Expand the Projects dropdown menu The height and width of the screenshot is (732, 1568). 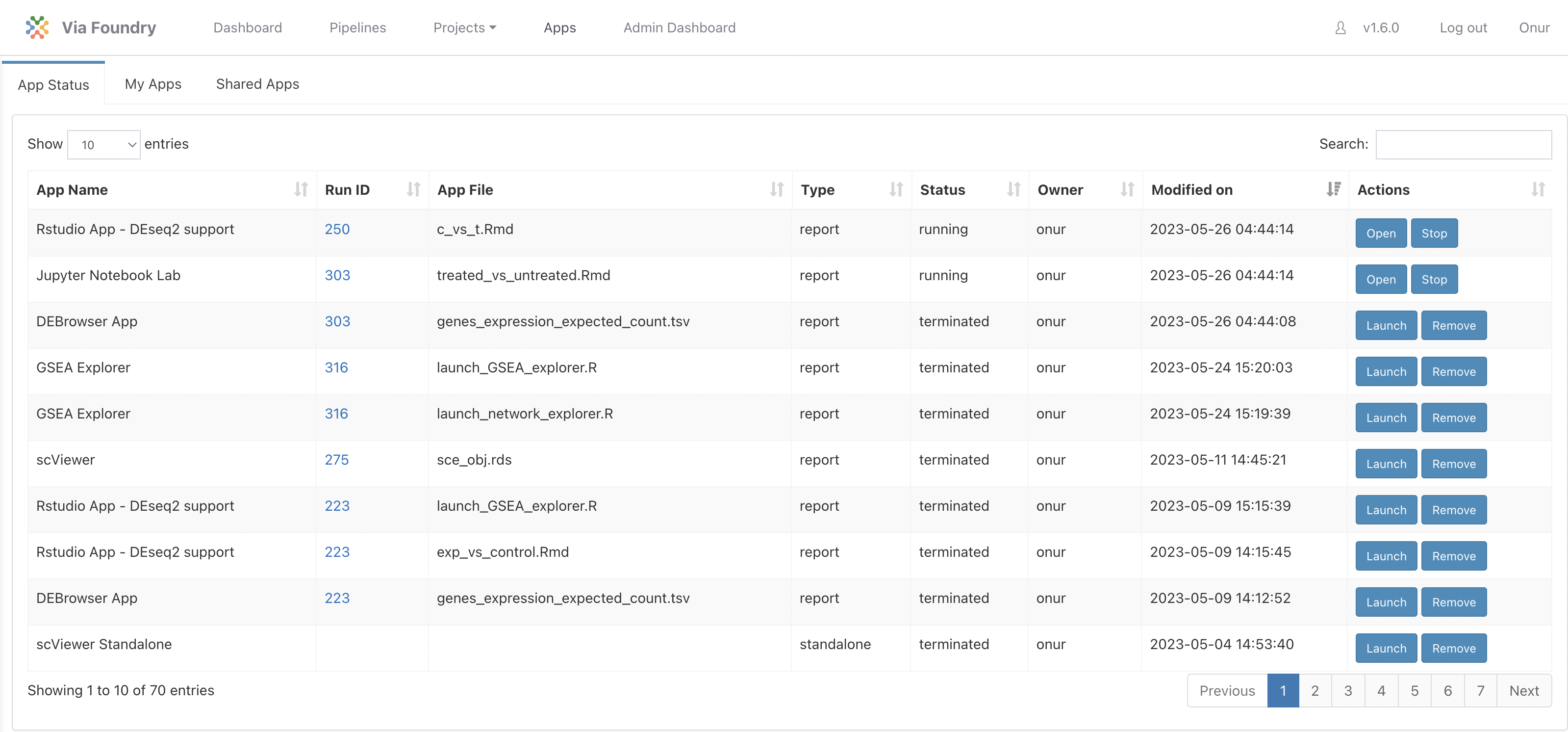click(464, 28)
